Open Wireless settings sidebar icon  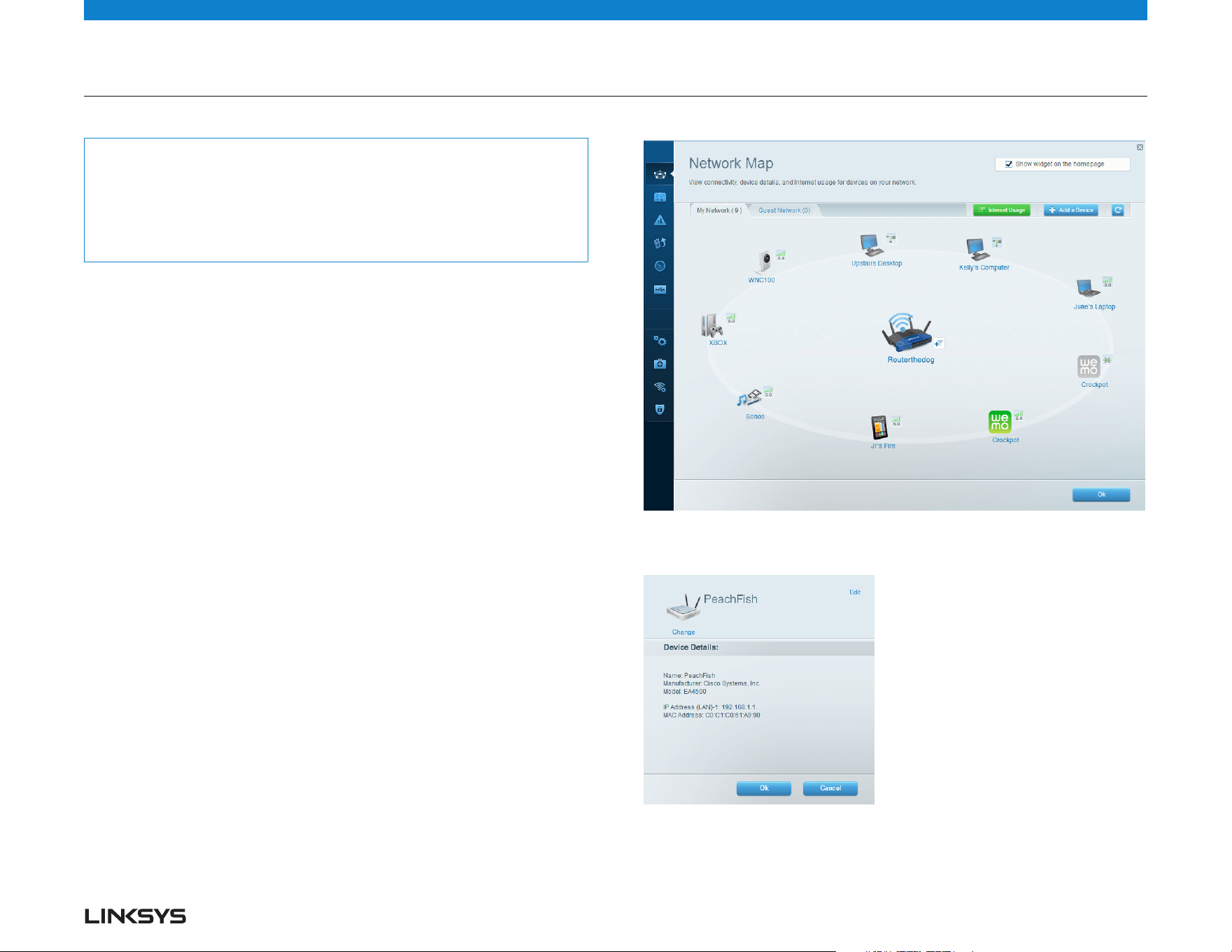point(660,387)
